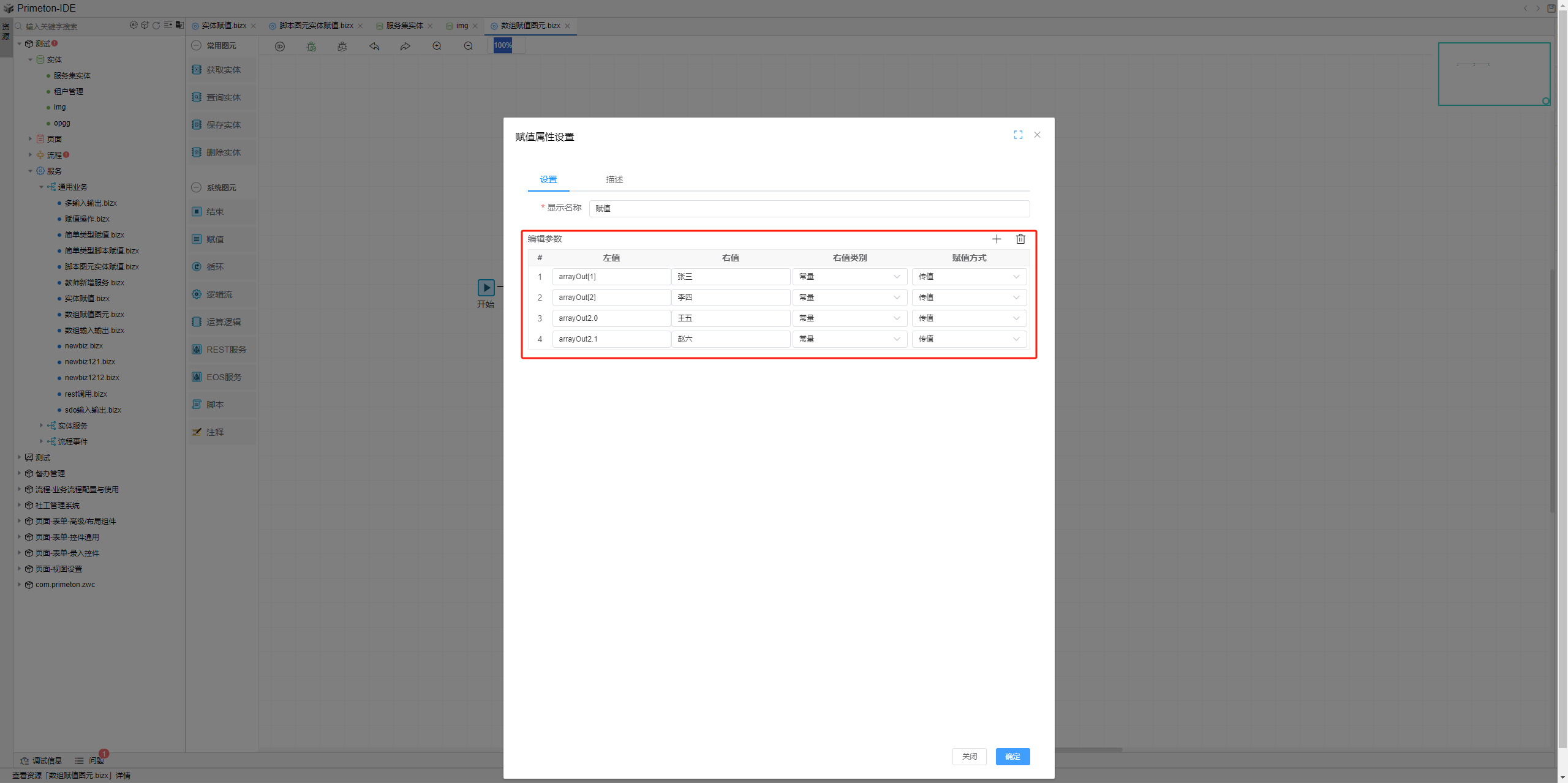Select the 开始 start node icon
The height and width of the screenshot is (783, 1568).
click(x=486, y=287)
